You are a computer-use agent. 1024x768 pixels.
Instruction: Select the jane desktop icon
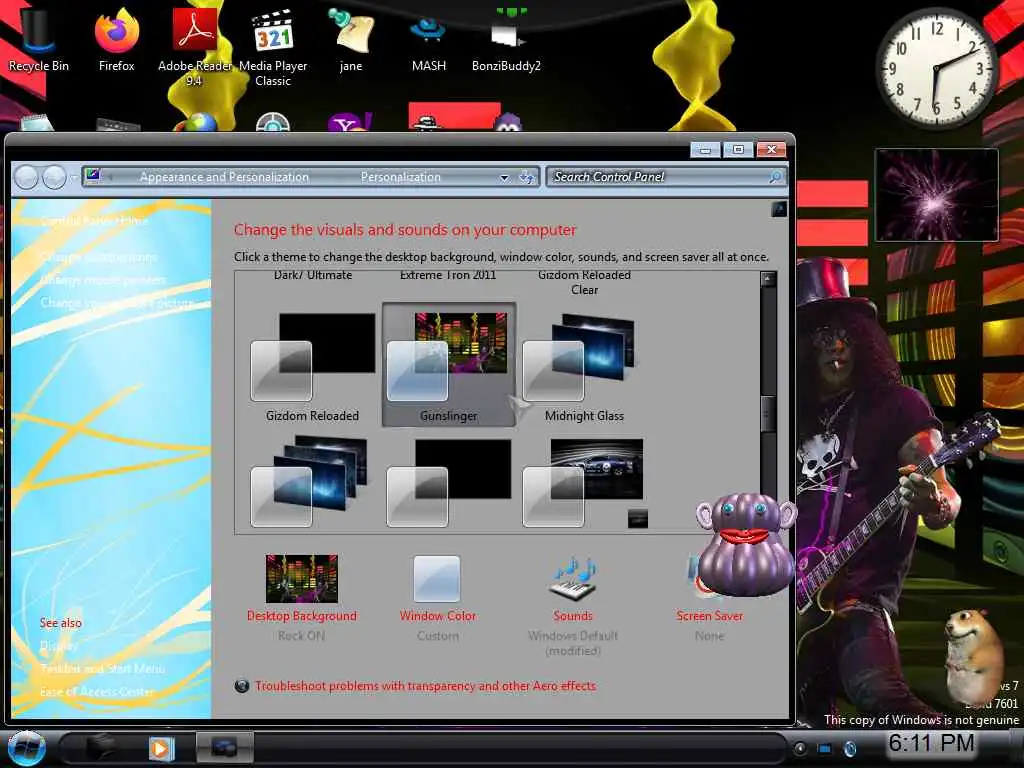tap(351, 39)
